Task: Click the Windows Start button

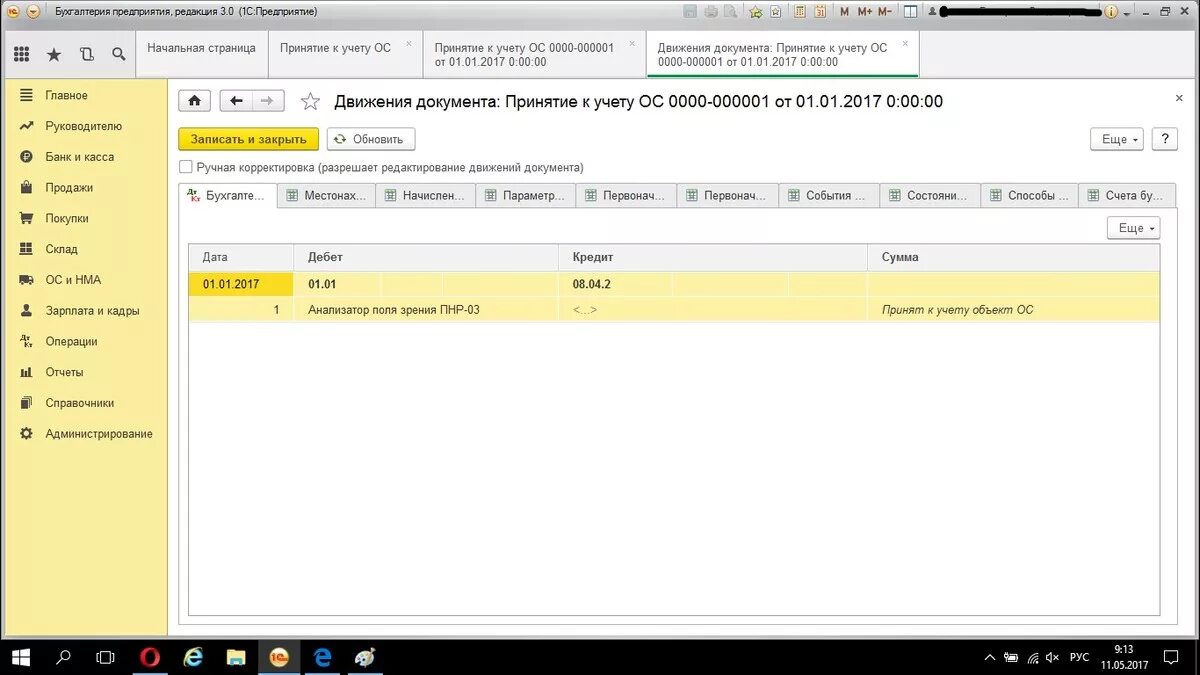Action: pos(20,657)
